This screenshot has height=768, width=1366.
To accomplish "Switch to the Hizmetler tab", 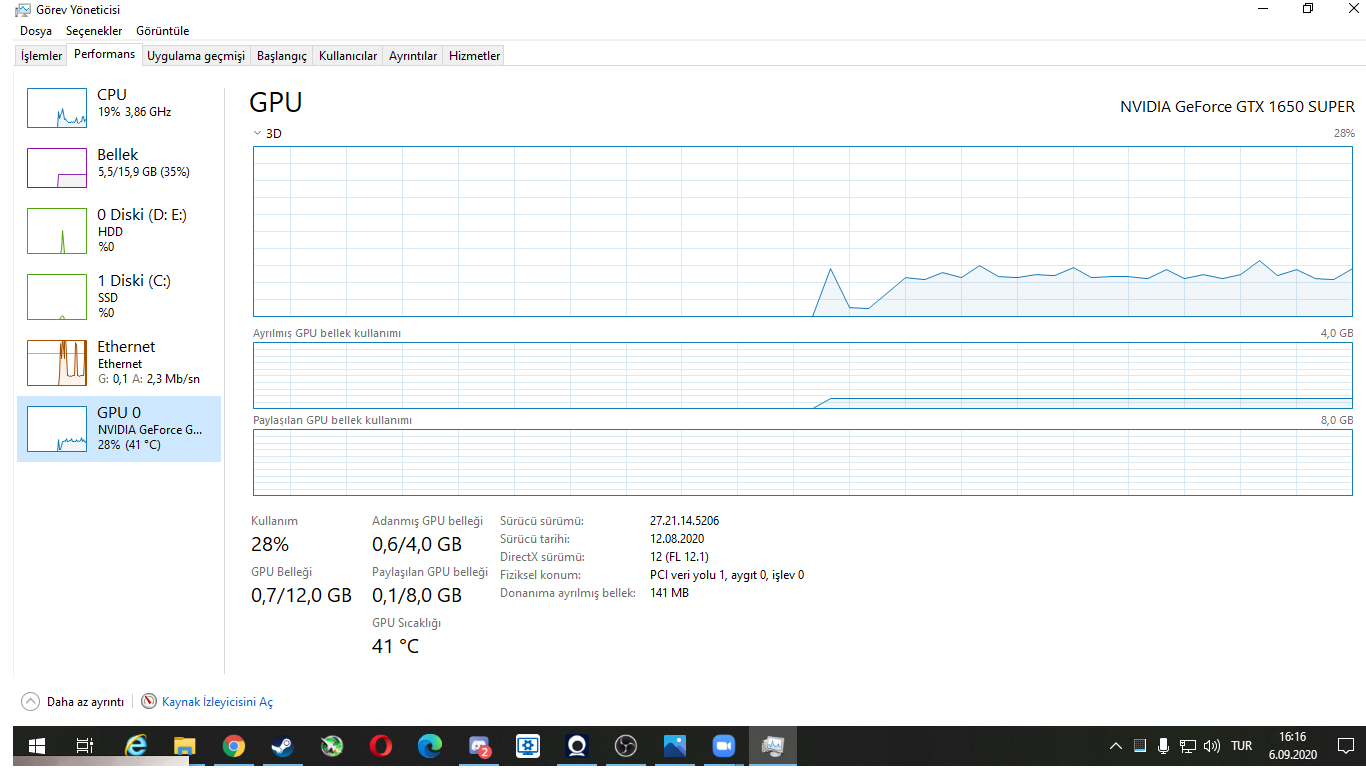I will click(474, 56).
